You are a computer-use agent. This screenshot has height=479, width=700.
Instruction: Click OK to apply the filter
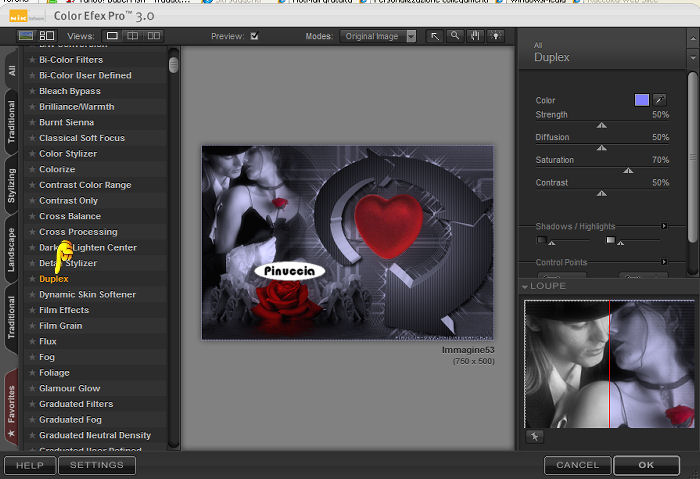(646, 465)
